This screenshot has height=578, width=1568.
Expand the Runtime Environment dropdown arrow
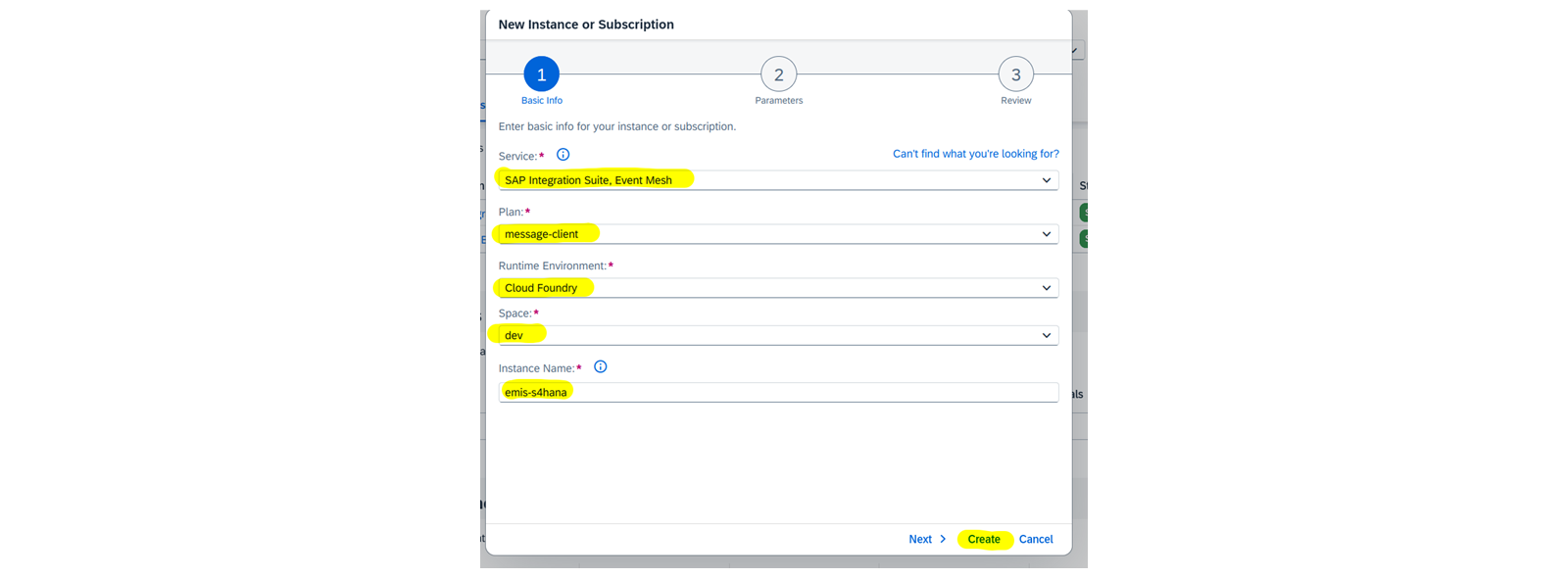[x=1047, y=288]
